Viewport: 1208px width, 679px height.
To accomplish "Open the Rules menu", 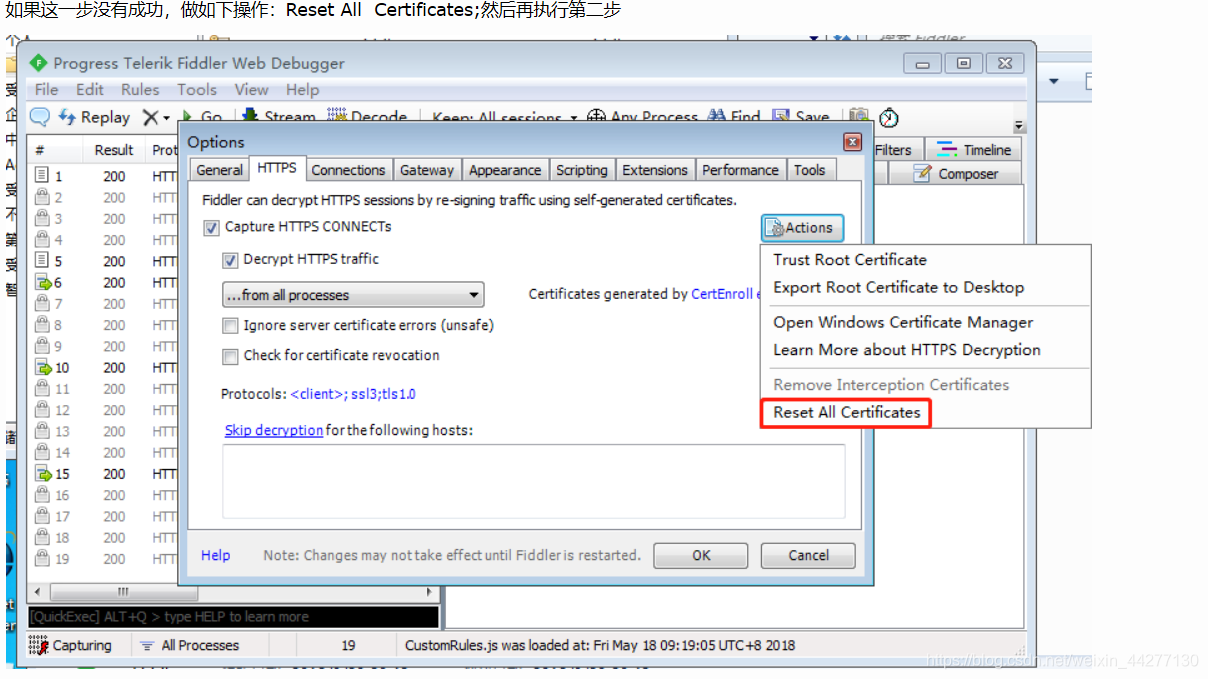I will click(140, 89).
